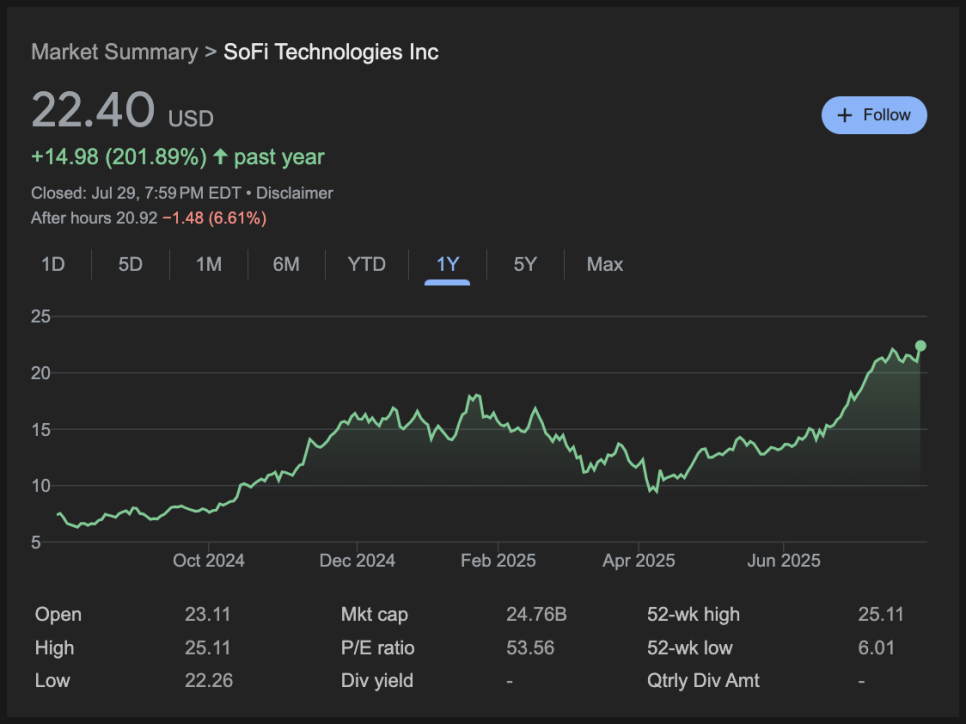This screenshot has height=724, width=966.
Task: Click the Dec 2024 axis label
Action: (357, 561)
